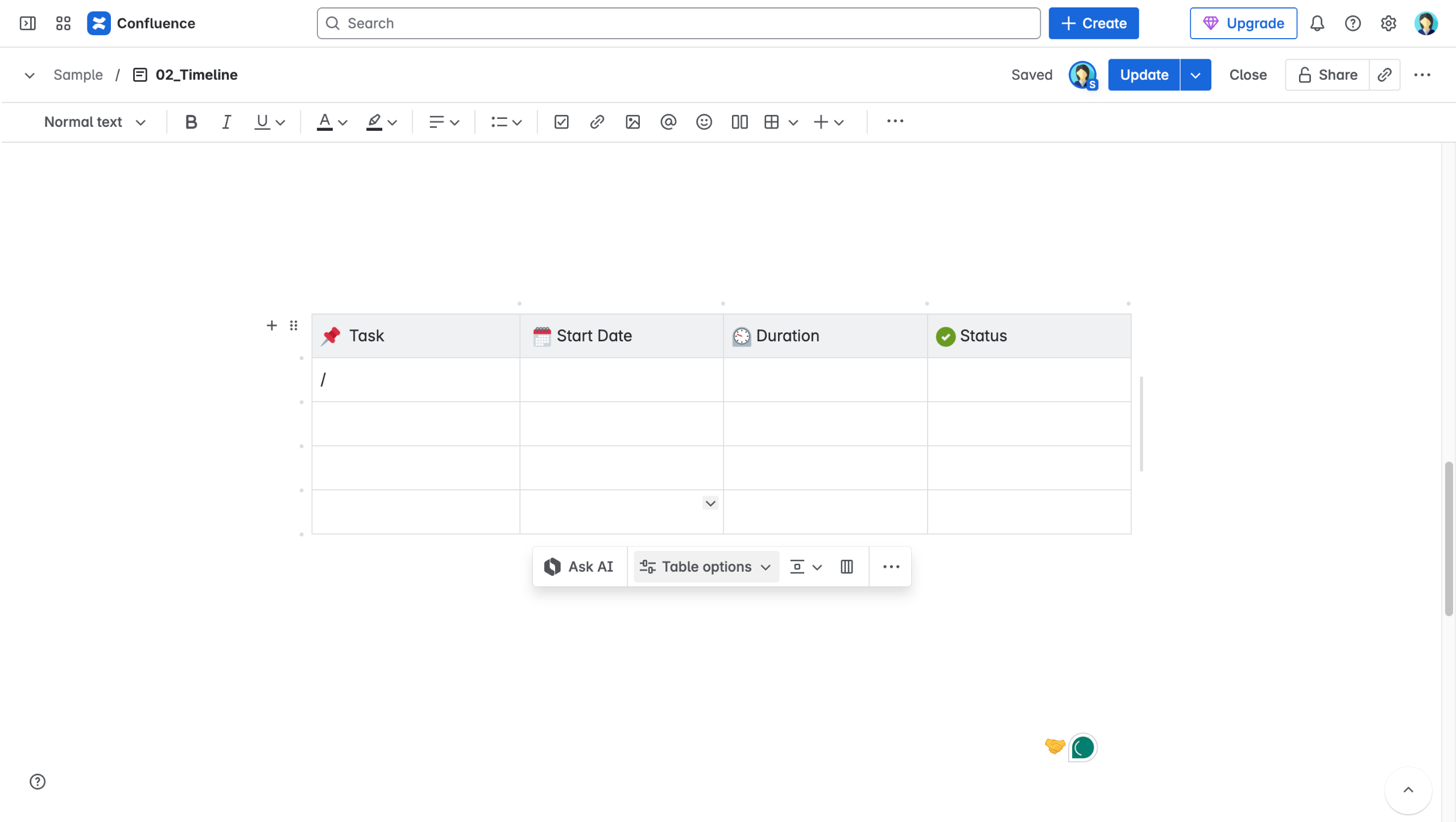
Task: Open the Sample space breadcrumb
Action: tap(78, 75)
